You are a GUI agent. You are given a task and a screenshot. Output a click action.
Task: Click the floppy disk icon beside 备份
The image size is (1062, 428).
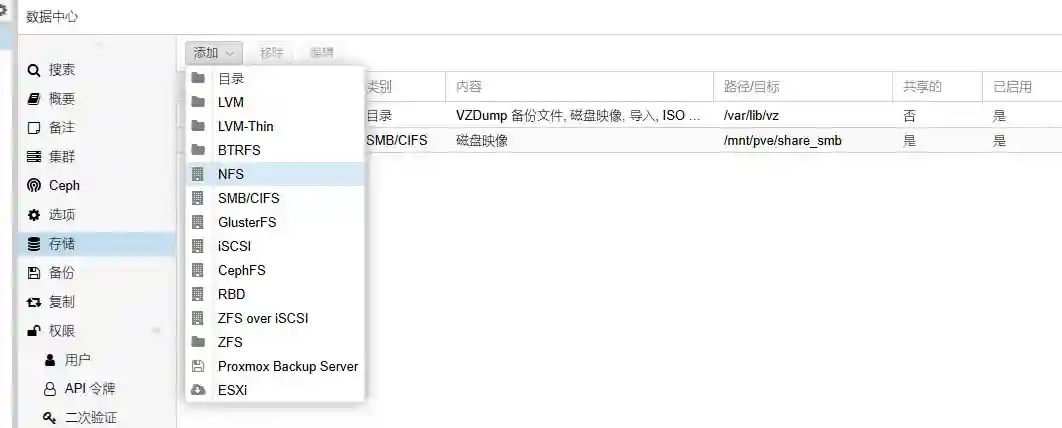point(34,273)
